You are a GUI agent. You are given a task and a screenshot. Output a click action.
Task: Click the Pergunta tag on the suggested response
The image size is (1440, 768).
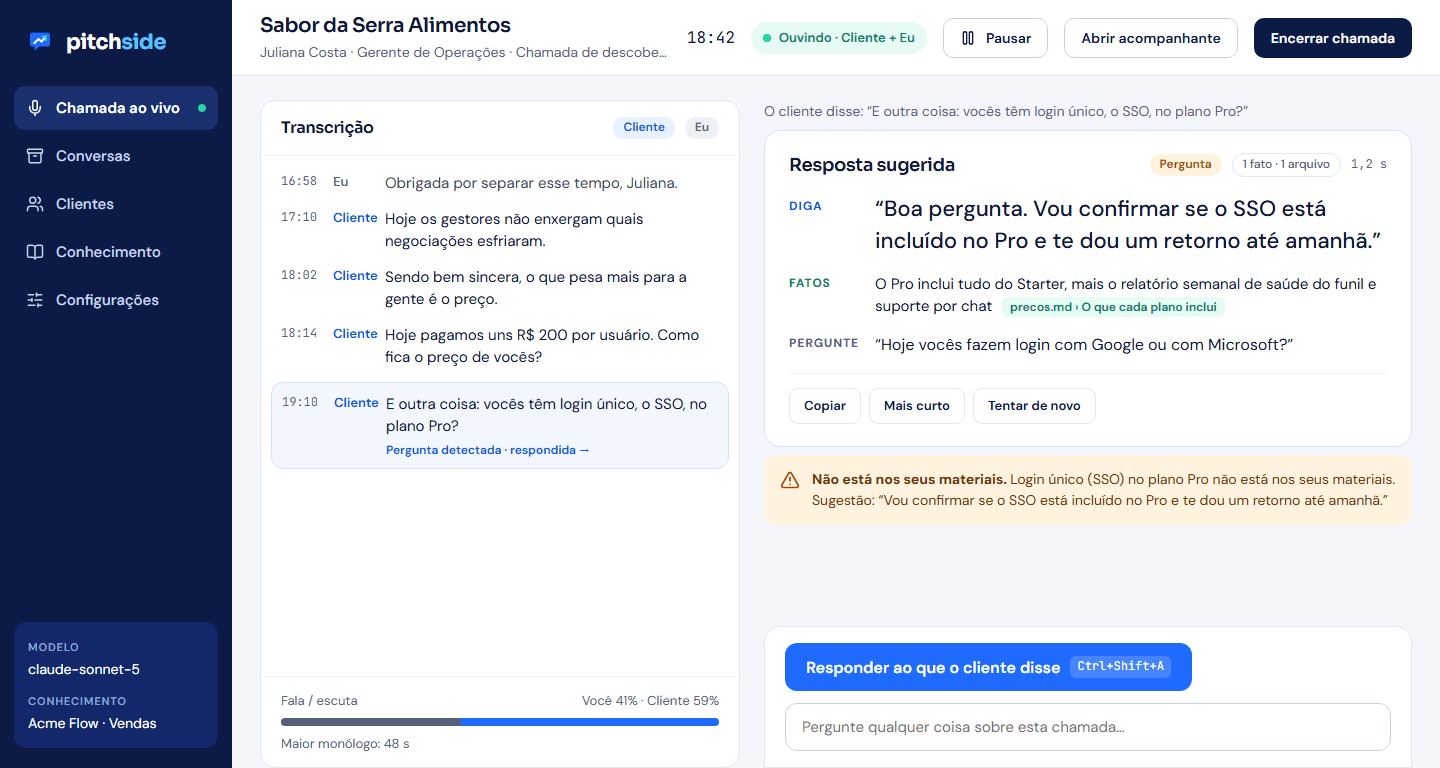[1186, 164]
